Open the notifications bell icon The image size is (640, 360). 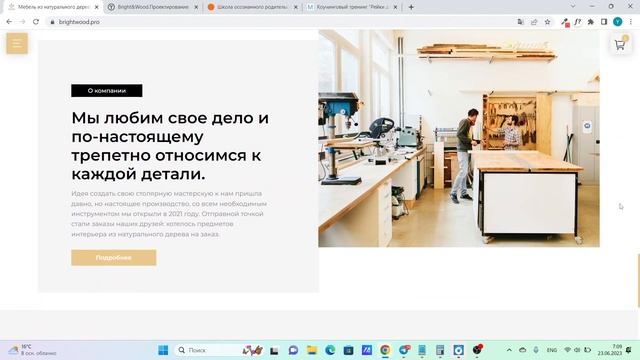point(629,350)
